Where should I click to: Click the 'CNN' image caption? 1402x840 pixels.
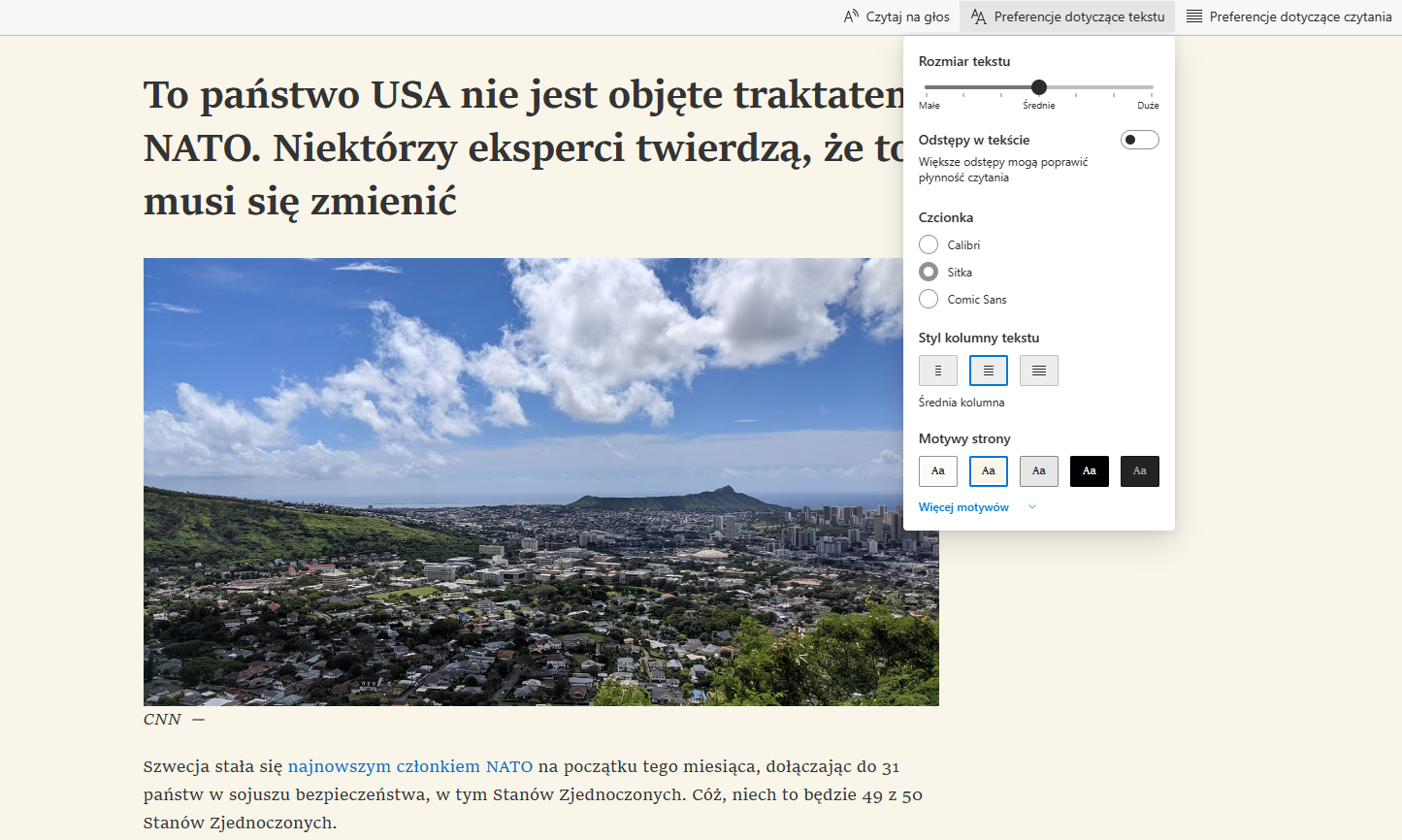[162, 720]
